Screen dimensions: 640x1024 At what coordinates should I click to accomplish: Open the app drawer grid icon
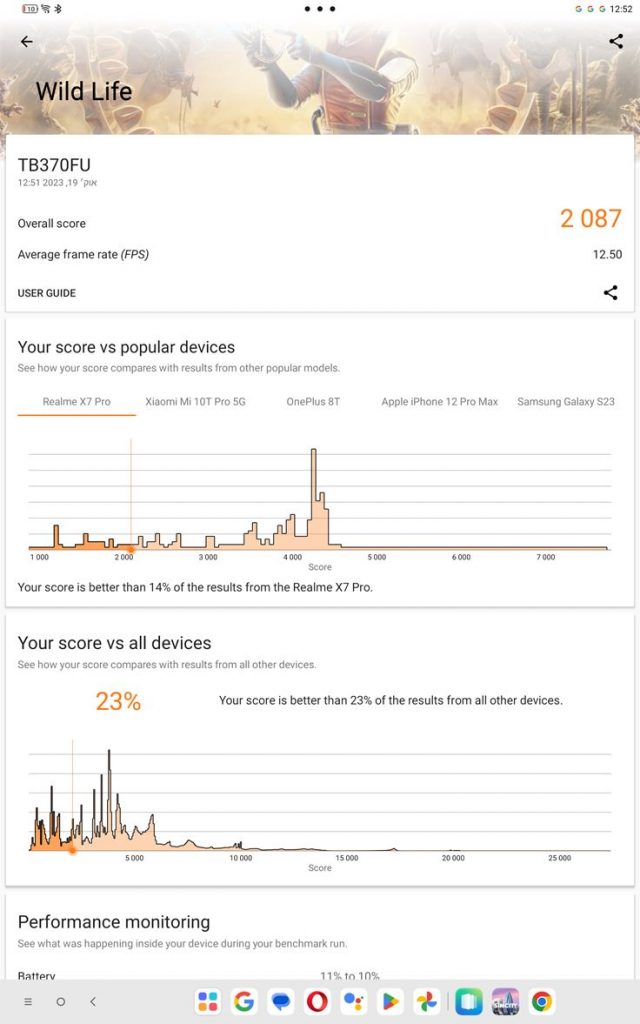pos(208,1001)
